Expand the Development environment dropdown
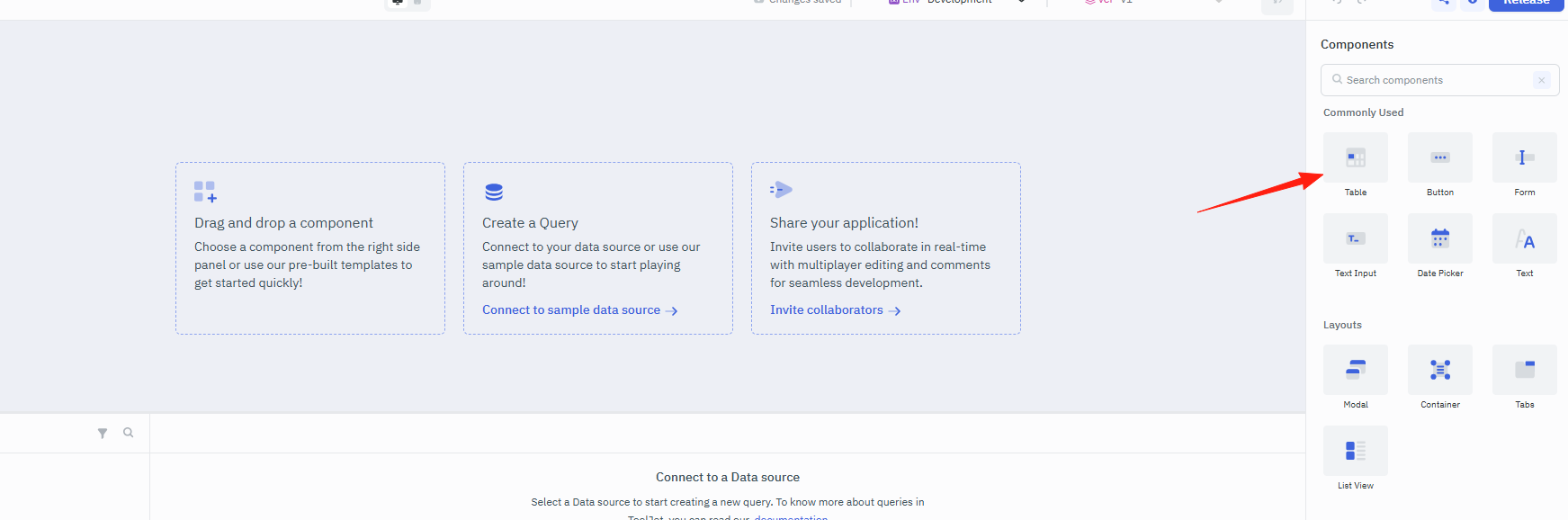Viewport: 1568px width, 520px height. tap(957, 2)
